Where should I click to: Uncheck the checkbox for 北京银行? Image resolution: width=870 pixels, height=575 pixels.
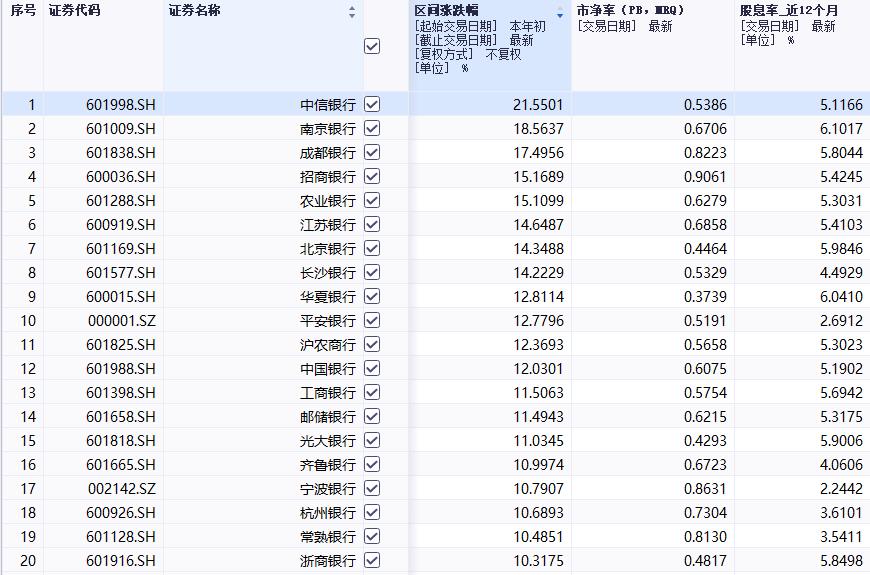[372, 248]
